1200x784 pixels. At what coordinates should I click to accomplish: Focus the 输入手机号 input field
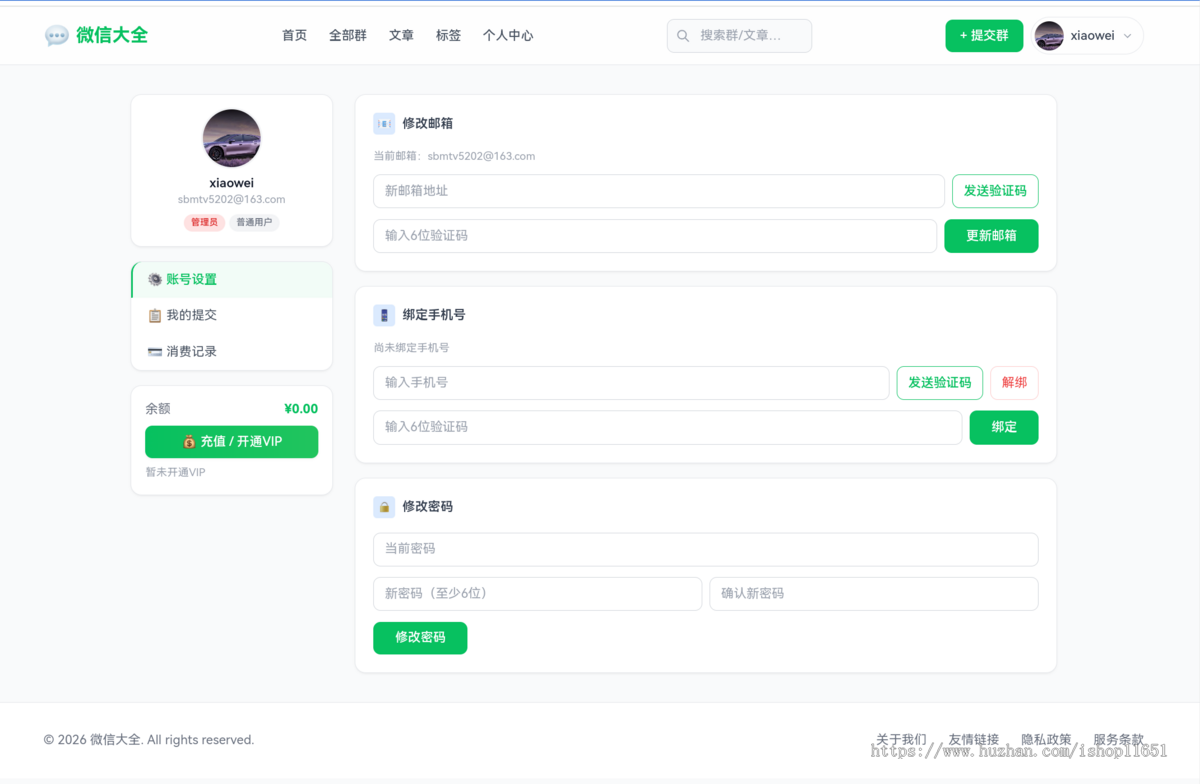(x=631, y=383)
